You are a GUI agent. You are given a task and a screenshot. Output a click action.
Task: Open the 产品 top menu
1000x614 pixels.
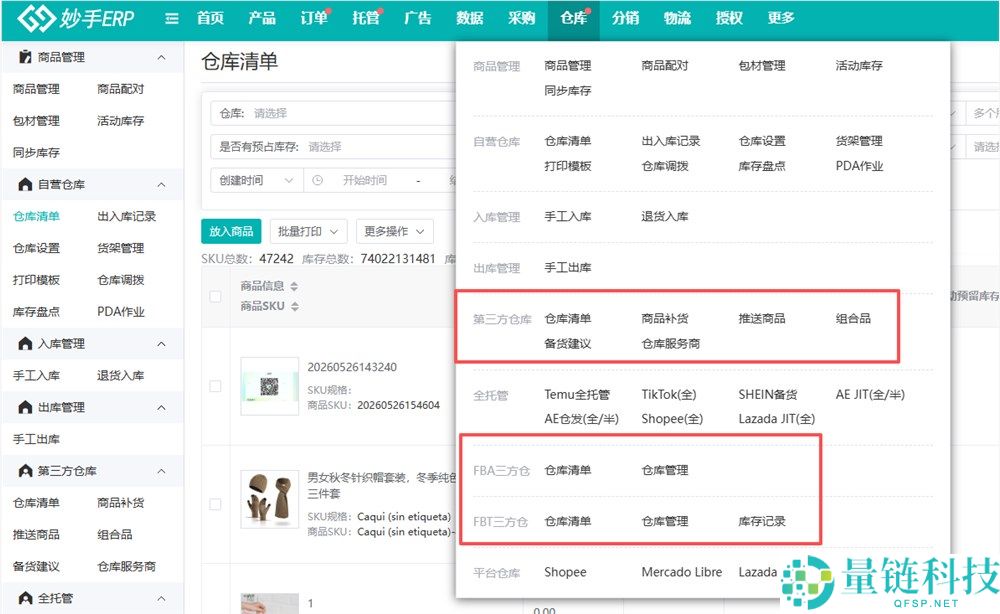click(262, 18)
